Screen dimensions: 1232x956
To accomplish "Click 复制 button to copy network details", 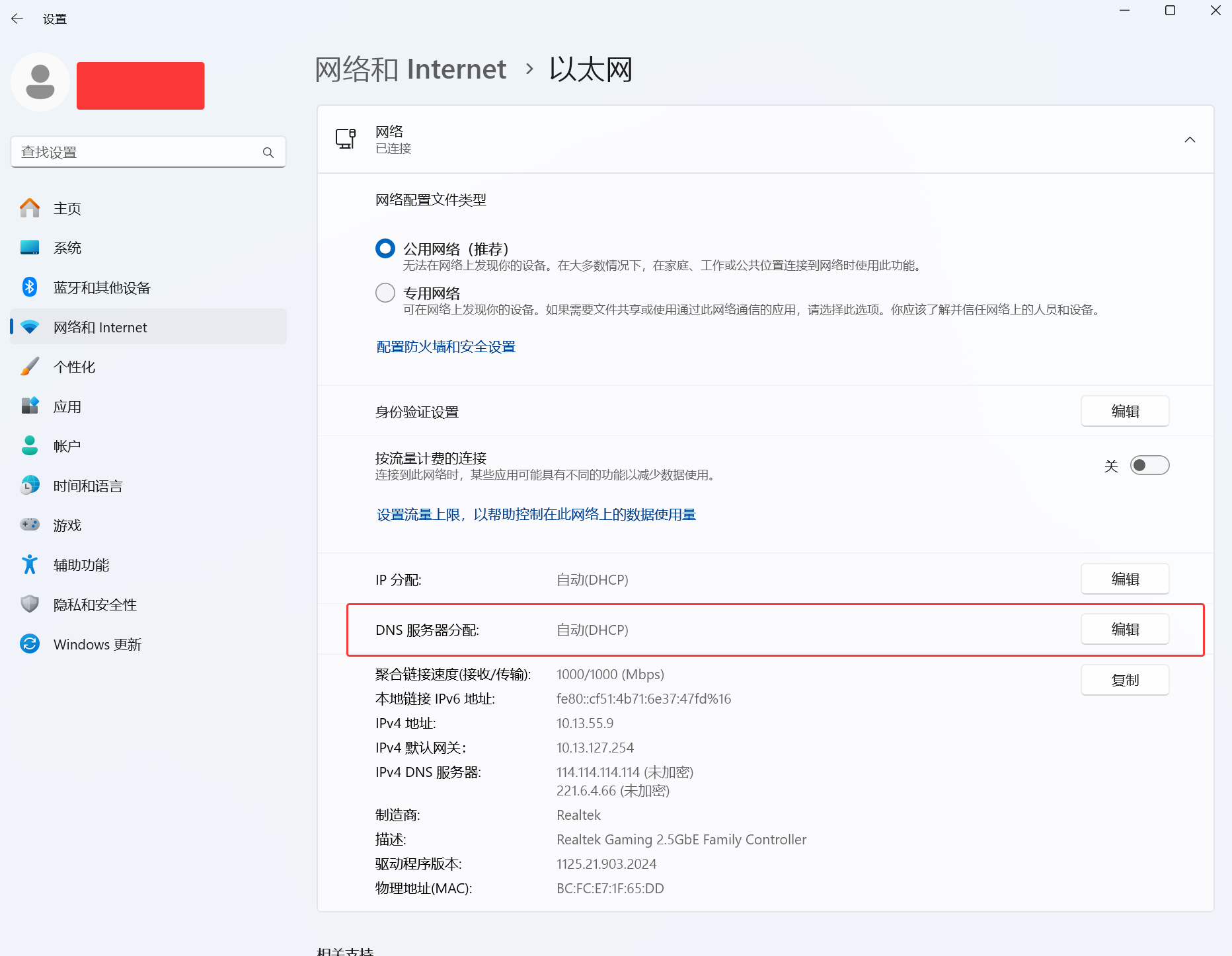I will click(1125, 680).
